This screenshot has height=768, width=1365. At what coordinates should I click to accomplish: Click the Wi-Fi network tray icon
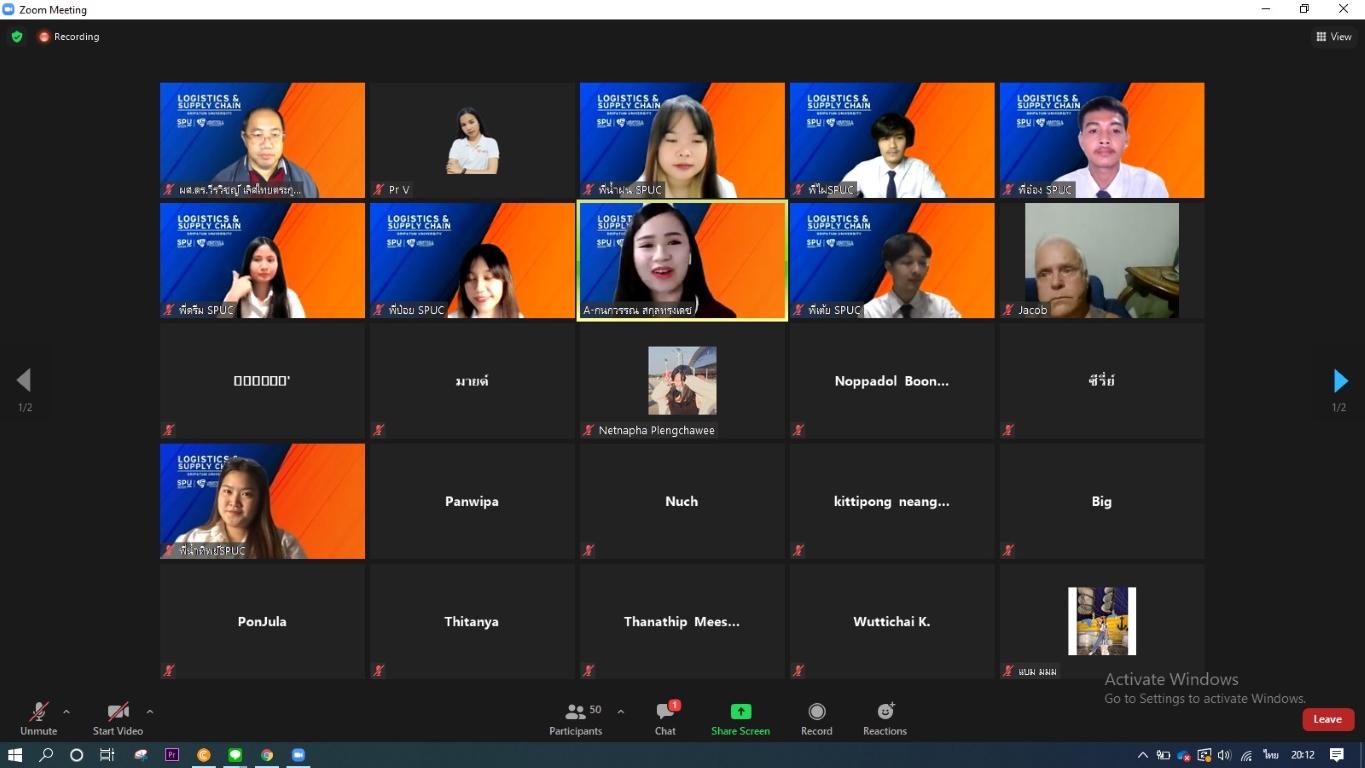tap(1246, 755)
